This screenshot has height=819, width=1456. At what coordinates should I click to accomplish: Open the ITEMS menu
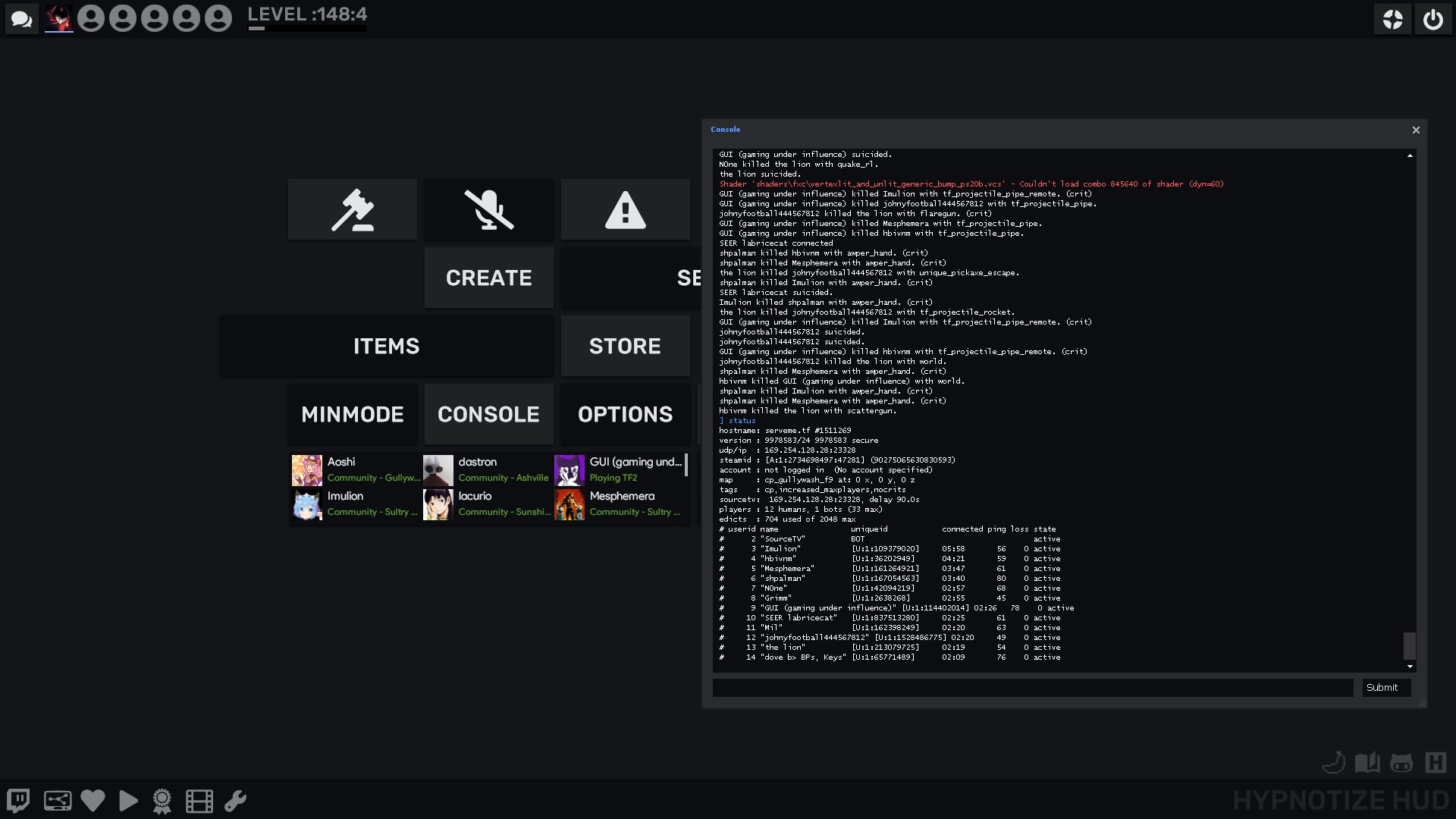(386, 346)
